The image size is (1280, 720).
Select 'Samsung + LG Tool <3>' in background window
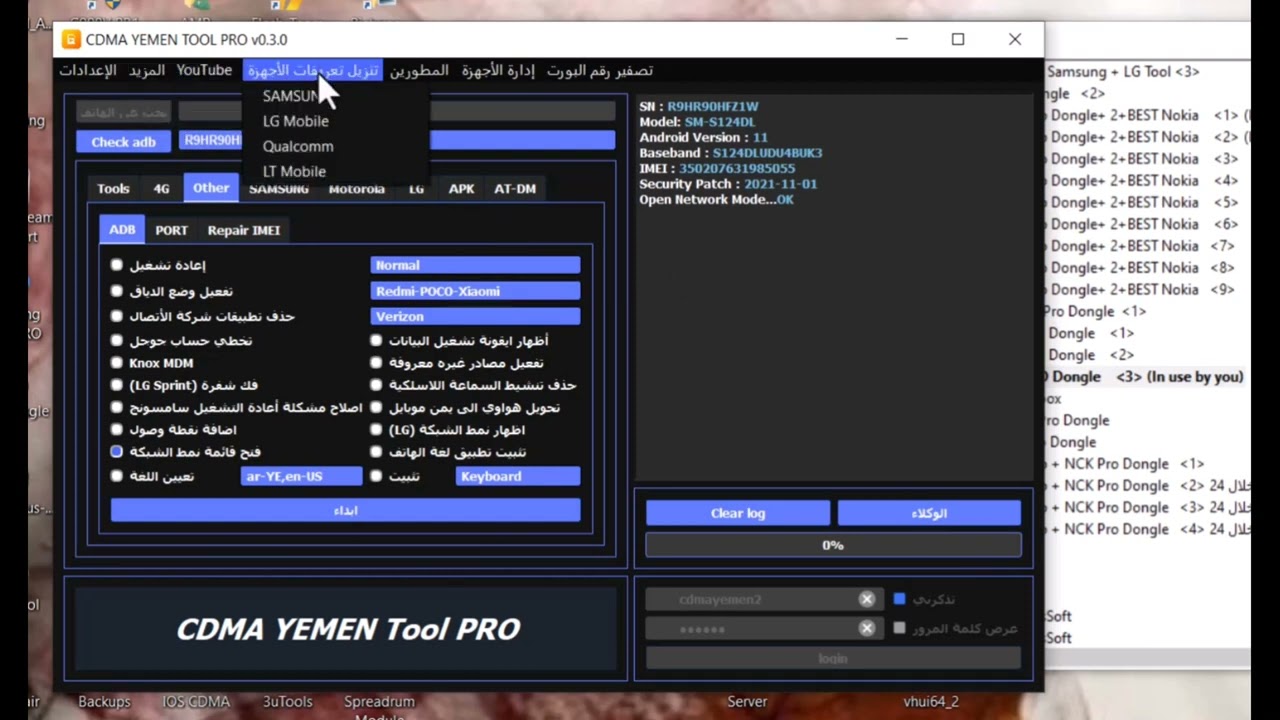1123,72
